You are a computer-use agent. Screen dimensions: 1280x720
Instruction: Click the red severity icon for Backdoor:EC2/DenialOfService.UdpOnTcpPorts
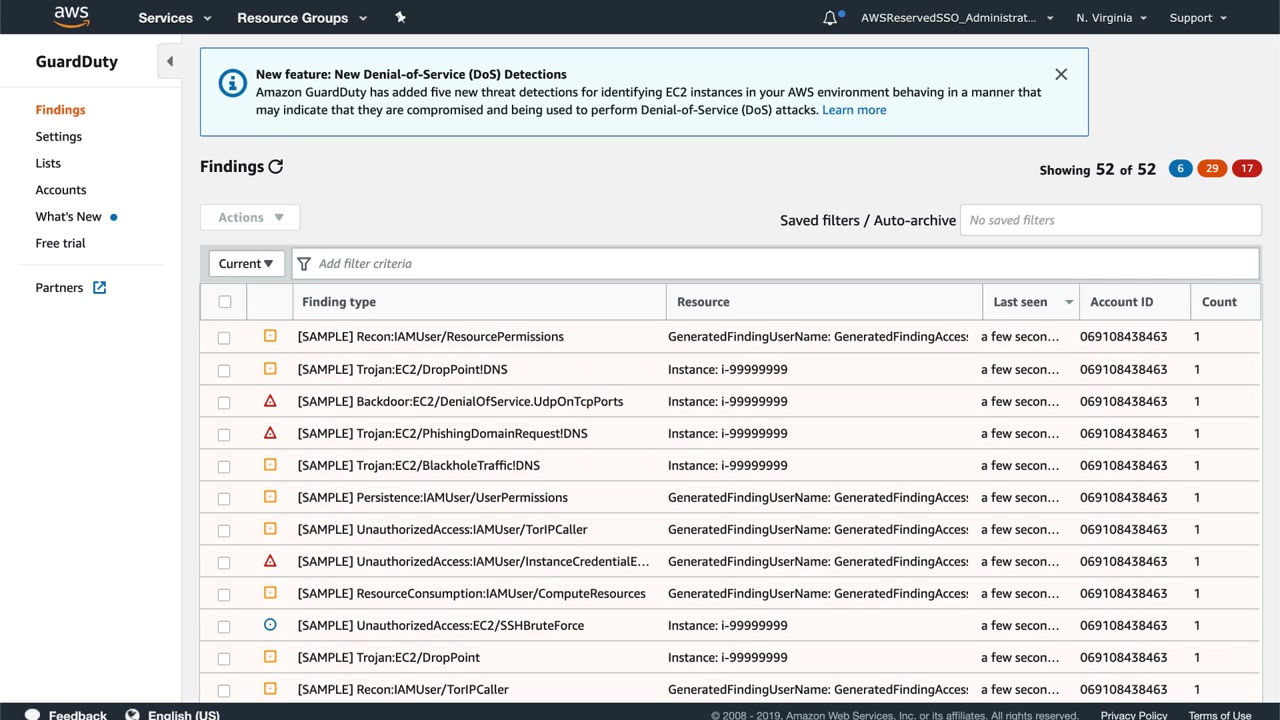(x=270, y=401)
